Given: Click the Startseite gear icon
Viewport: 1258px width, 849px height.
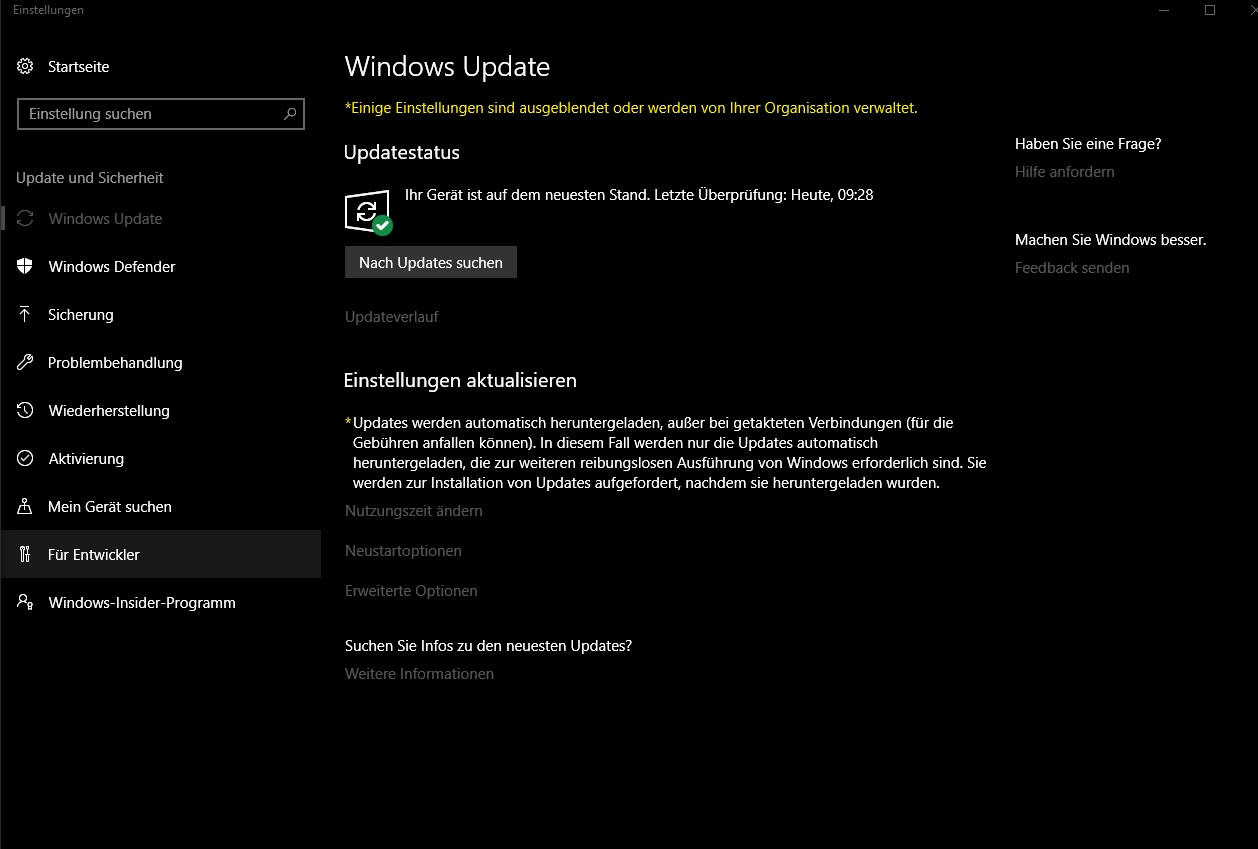Looking at the screenshot, I should tap(25, 67).
